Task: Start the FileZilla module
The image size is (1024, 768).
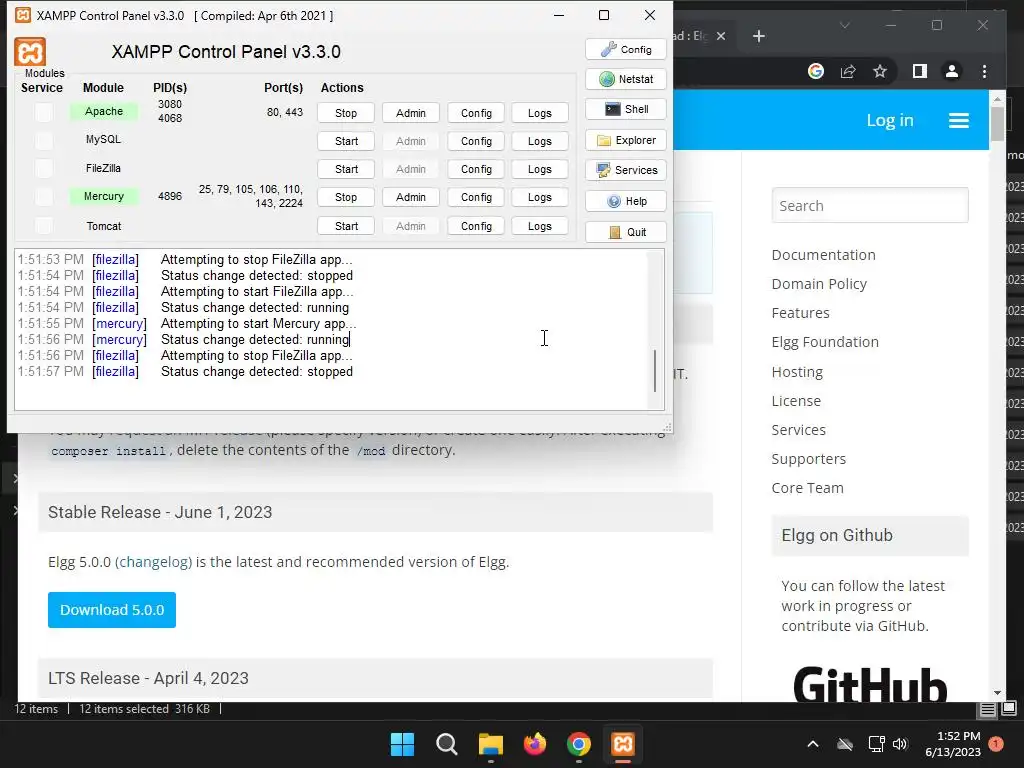Action: (x=346, y=169)
